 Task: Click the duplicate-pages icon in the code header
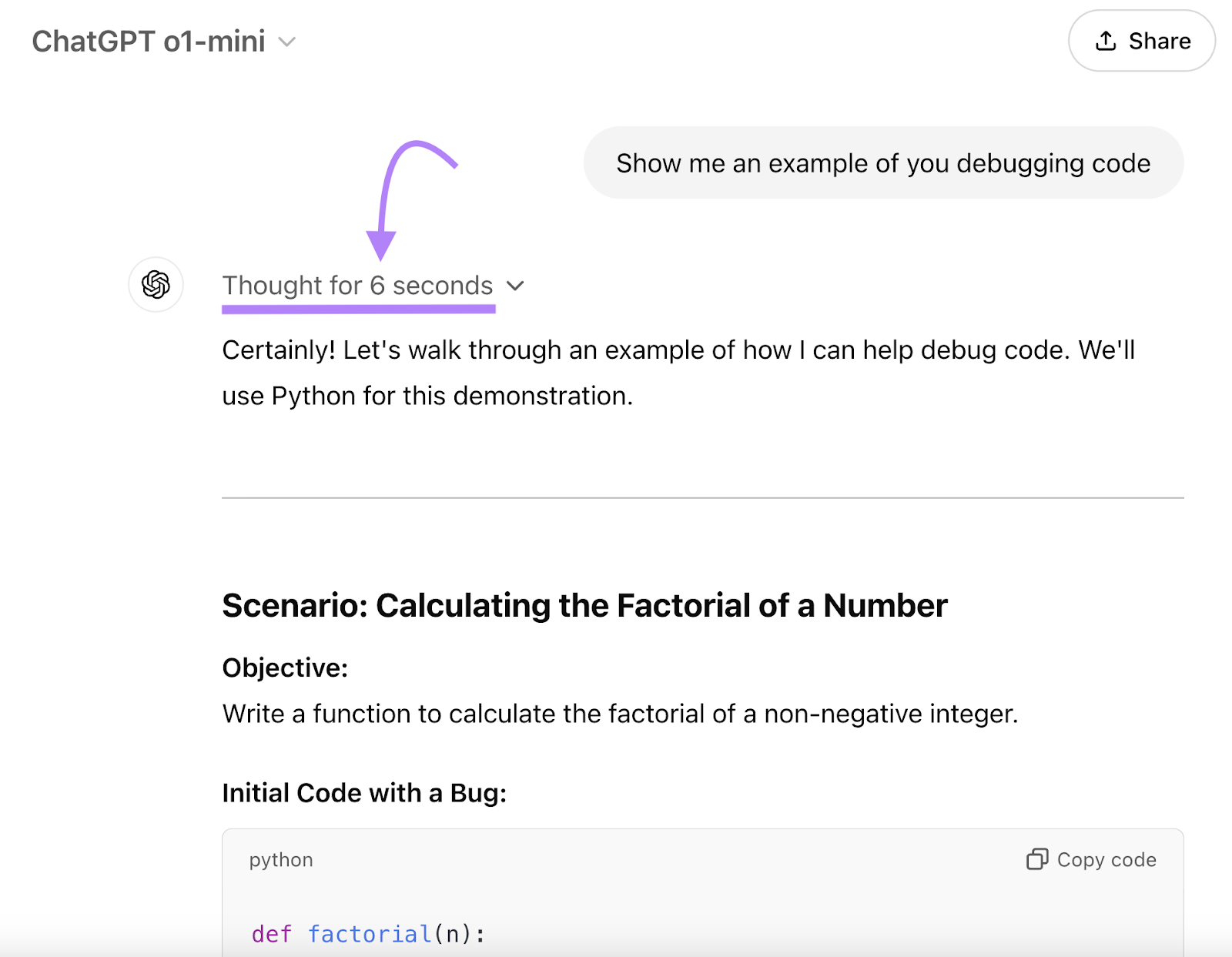[x=1036, y=860]
